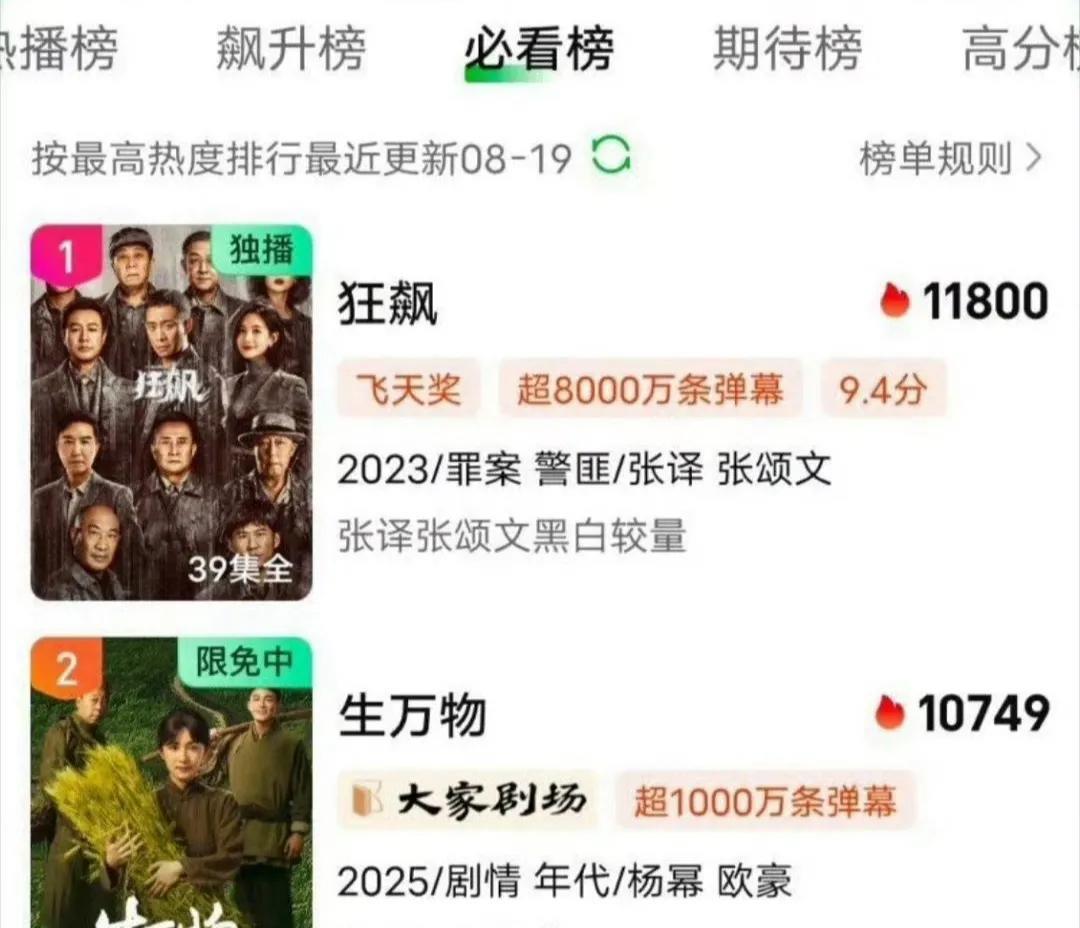Tap the flame icon beside 11800
The width and height of the screenshot is (1080, 928).
pyautogui.click(x=895, y=300)
